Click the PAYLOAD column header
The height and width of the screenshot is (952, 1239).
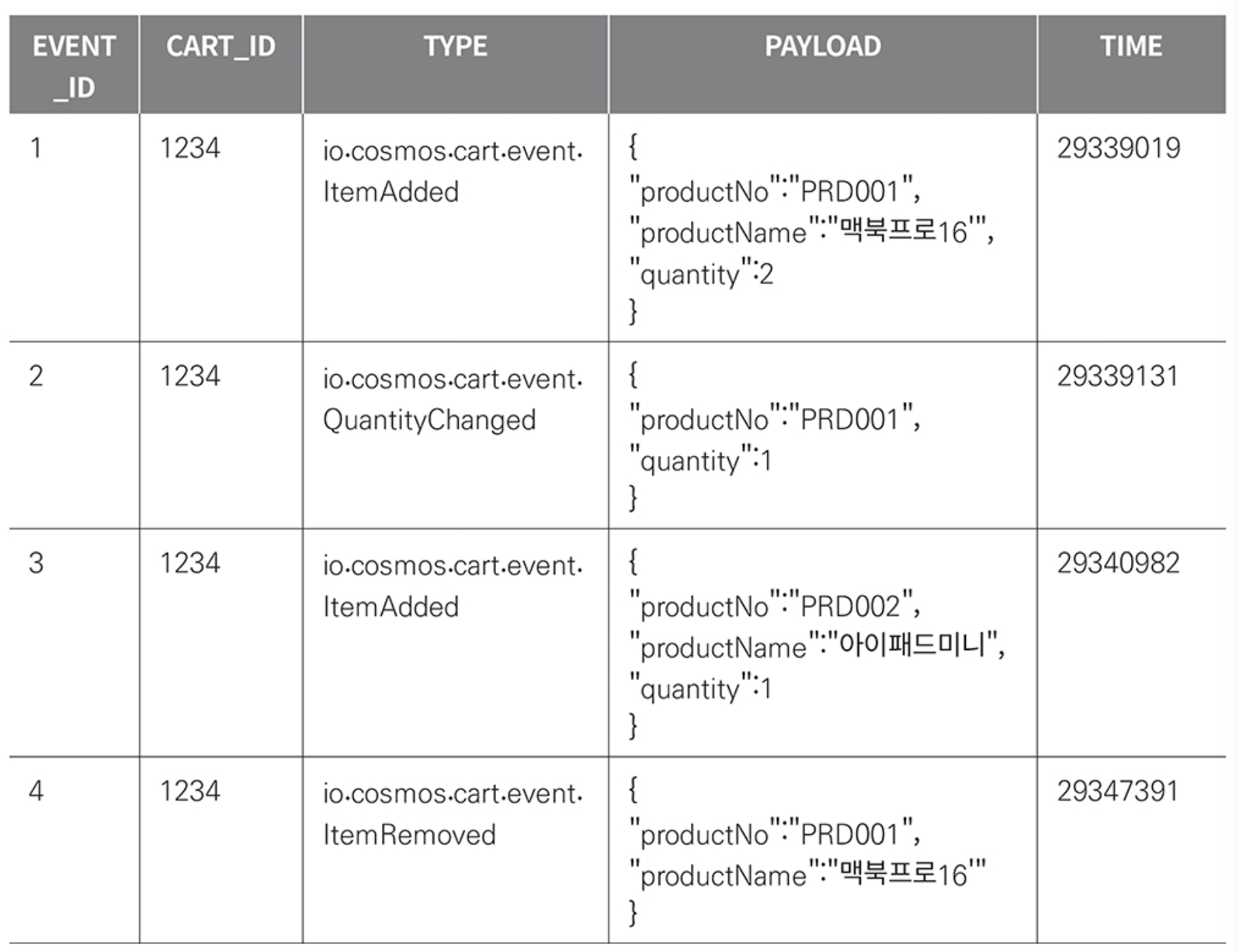coord(822,47)
